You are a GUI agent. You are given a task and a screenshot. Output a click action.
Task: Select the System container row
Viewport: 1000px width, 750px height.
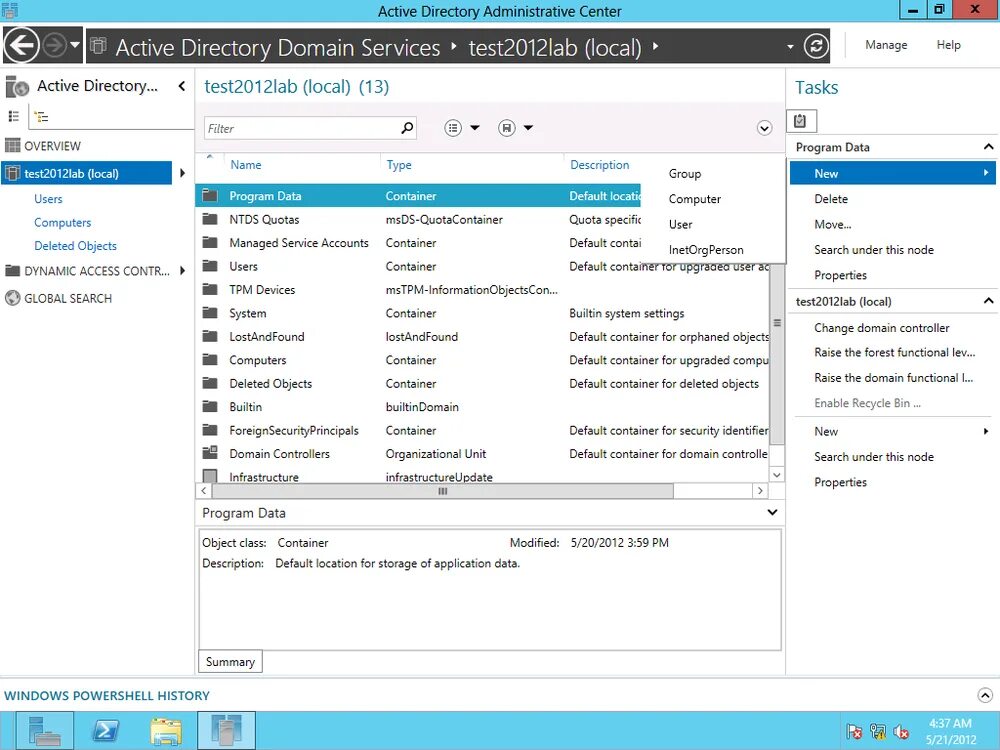(482, 313)
